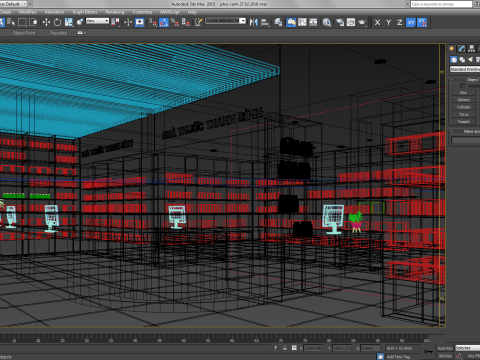Open the Material Editor icon
The image size is (480, 360).
pyautogui.click(x=327, y=22)
